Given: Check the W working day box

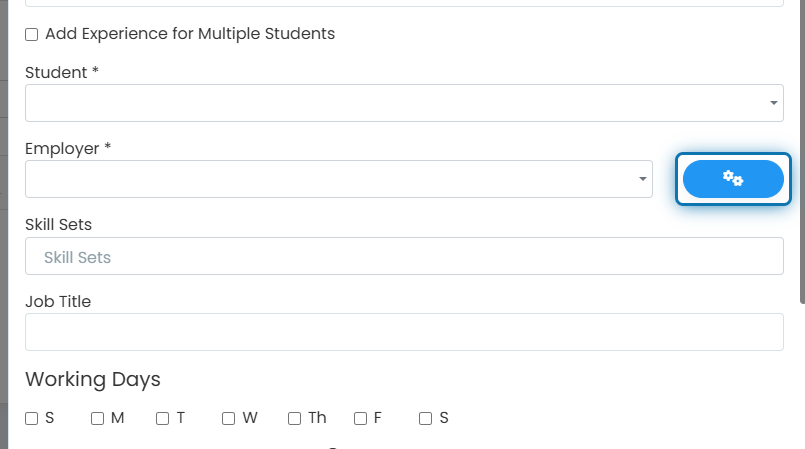Looking at the screenshot, I should coord(228,419).
